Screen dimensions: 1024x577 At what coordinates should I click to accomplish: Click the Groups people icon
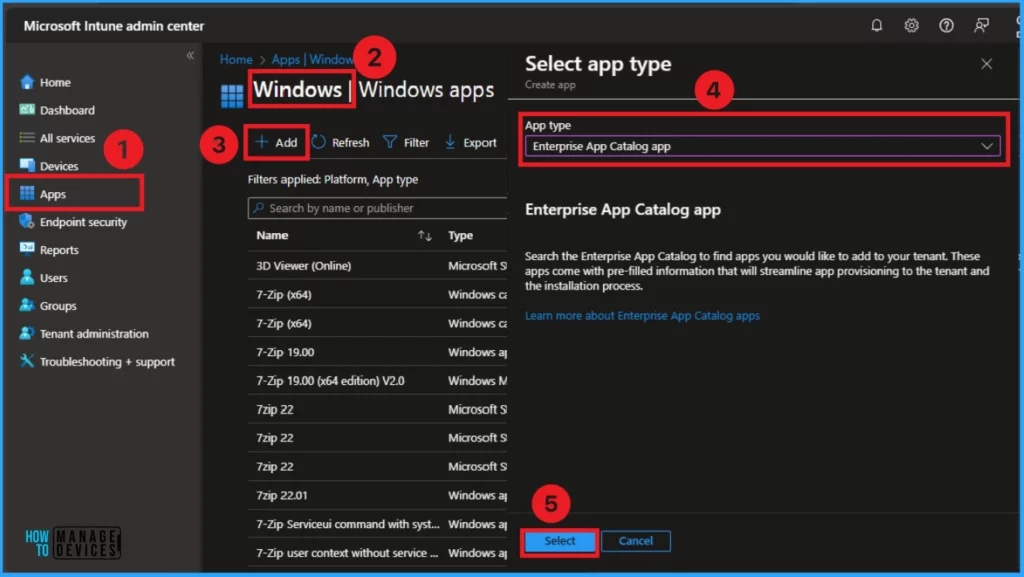[x=27, y=305]
